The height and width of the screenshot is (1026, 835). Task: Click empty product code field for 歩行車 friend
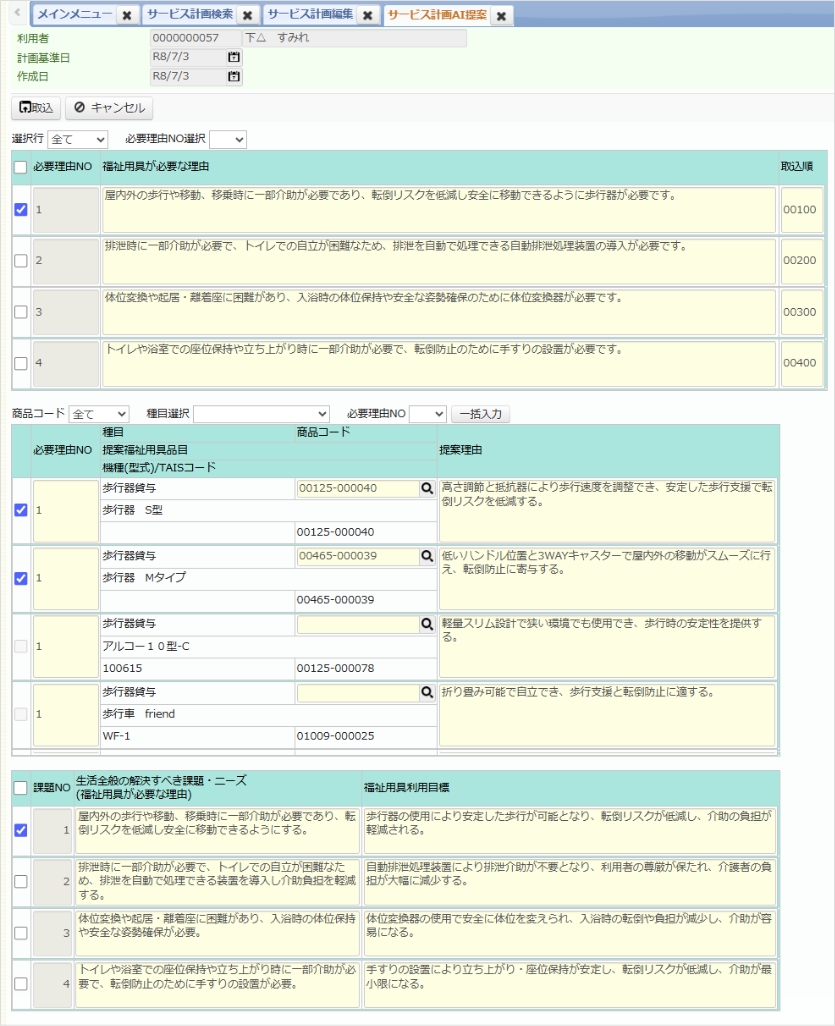[x=358, y=692]
